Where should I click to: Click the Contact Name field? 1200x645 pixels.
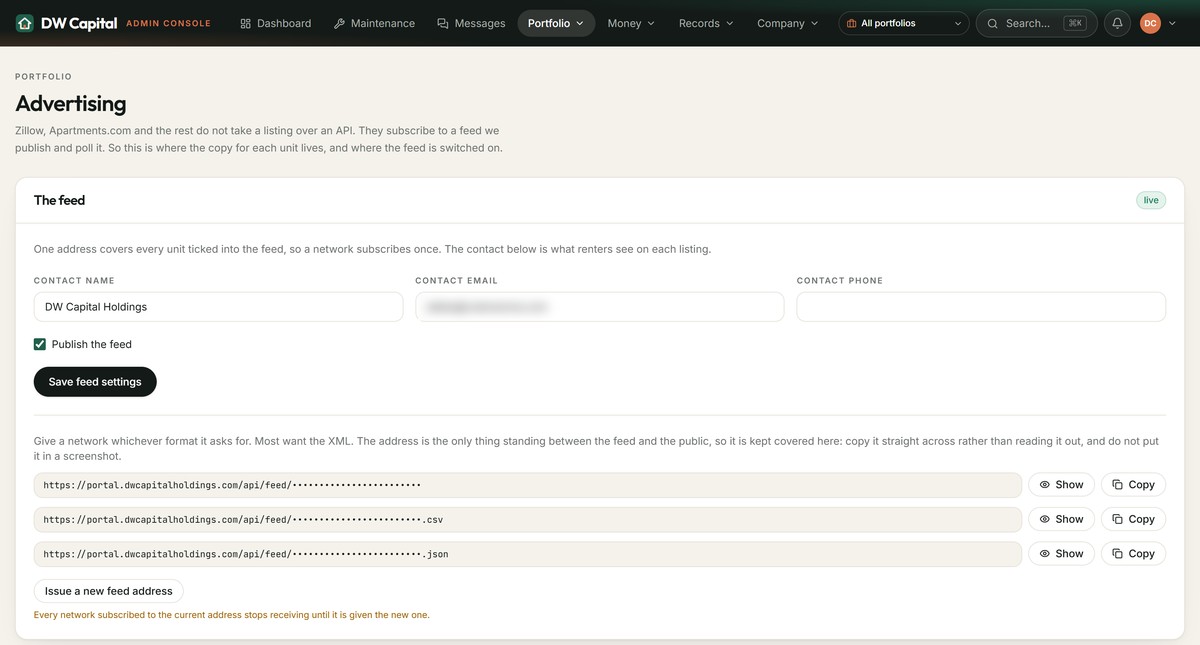point(218,307)
